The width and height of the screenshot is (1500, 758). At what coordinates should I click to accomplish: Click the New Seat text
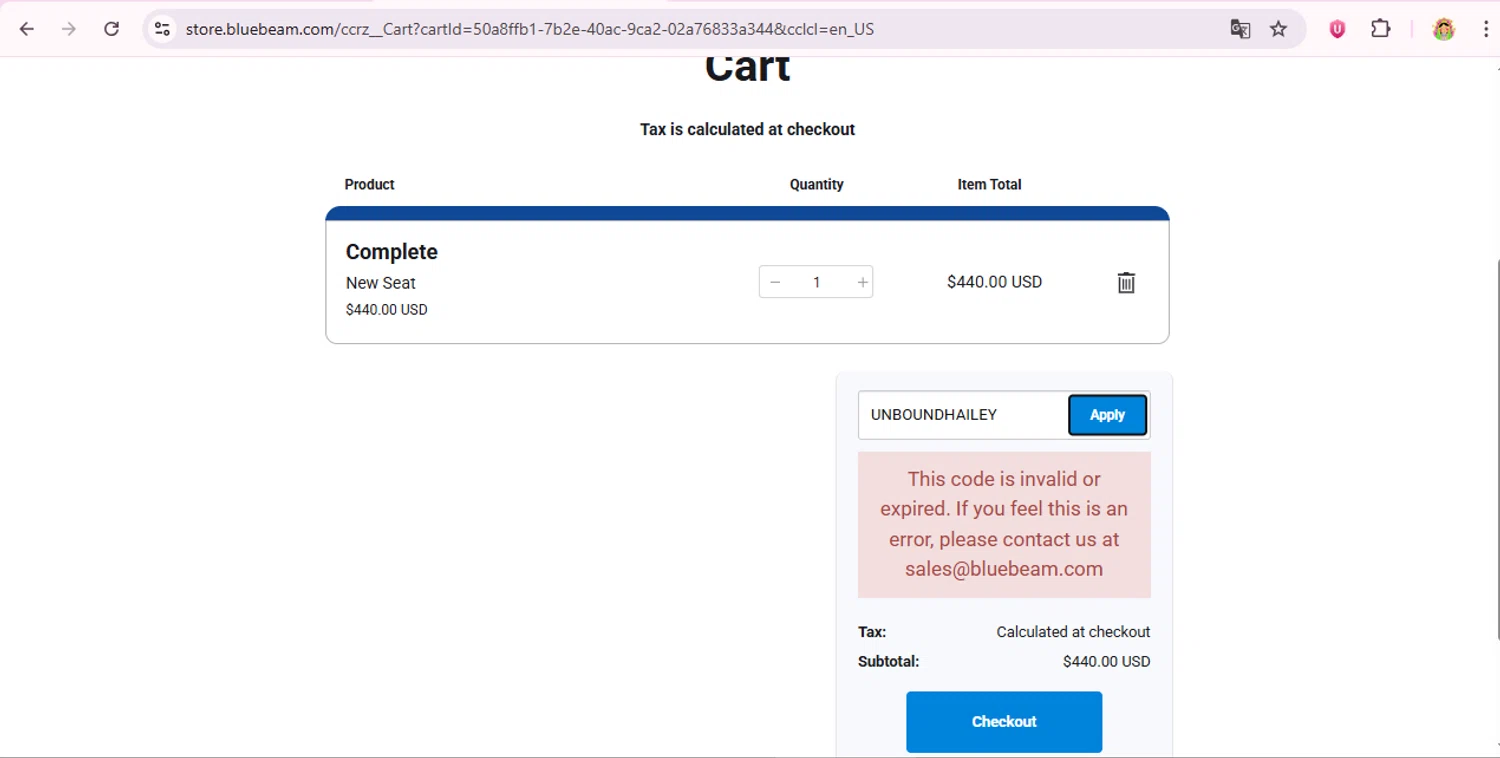[x=381, y=283]
